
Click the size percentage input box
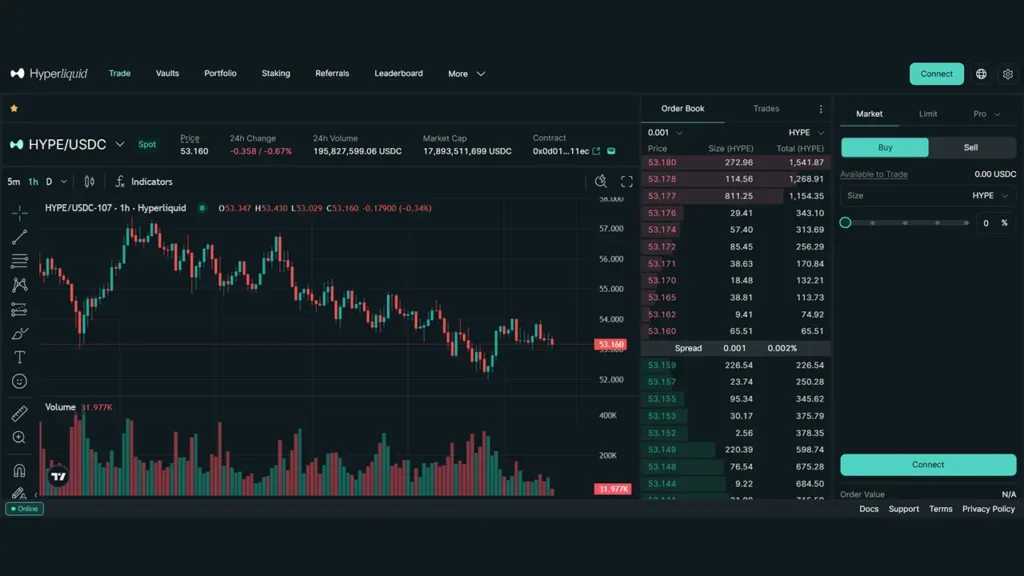[995, 223]
